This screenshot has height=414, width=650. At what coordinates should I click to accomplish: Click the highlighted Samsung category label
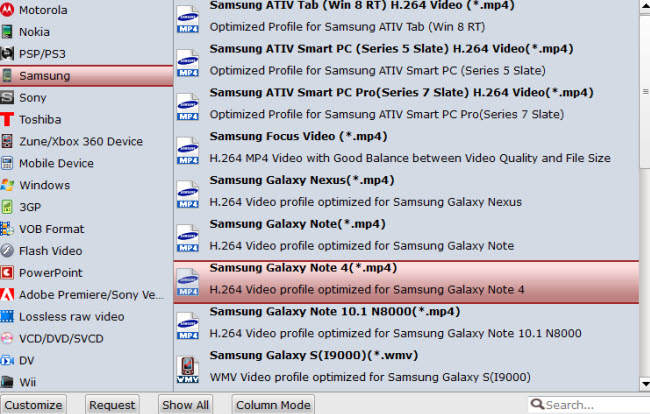click(44, 75)
